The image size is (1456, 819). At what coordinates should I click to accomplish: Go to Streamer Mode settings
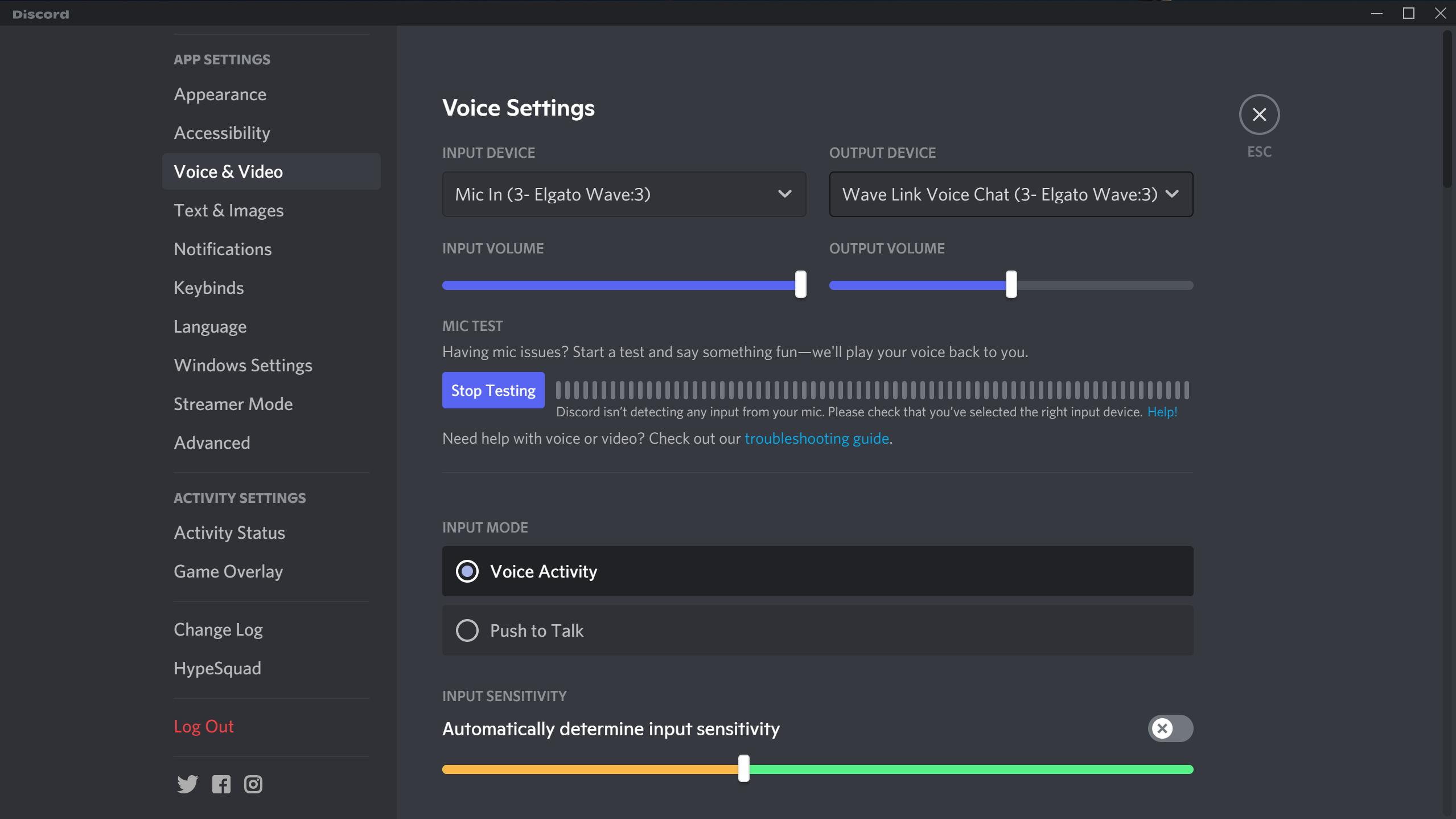[x=233, y=404]
